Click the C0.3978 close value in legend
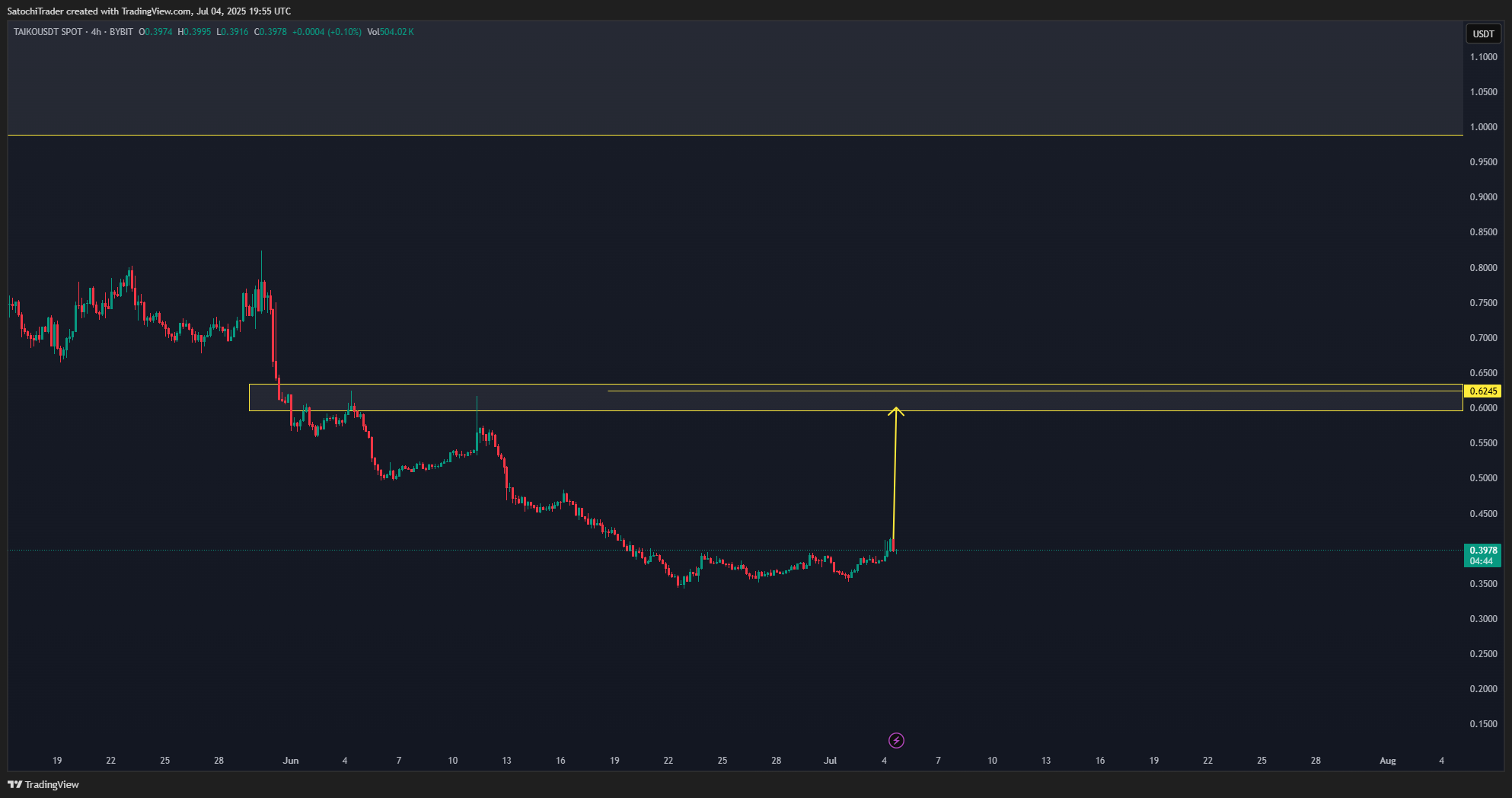Viewport: 1512px width, 798px height. (270, 32)
